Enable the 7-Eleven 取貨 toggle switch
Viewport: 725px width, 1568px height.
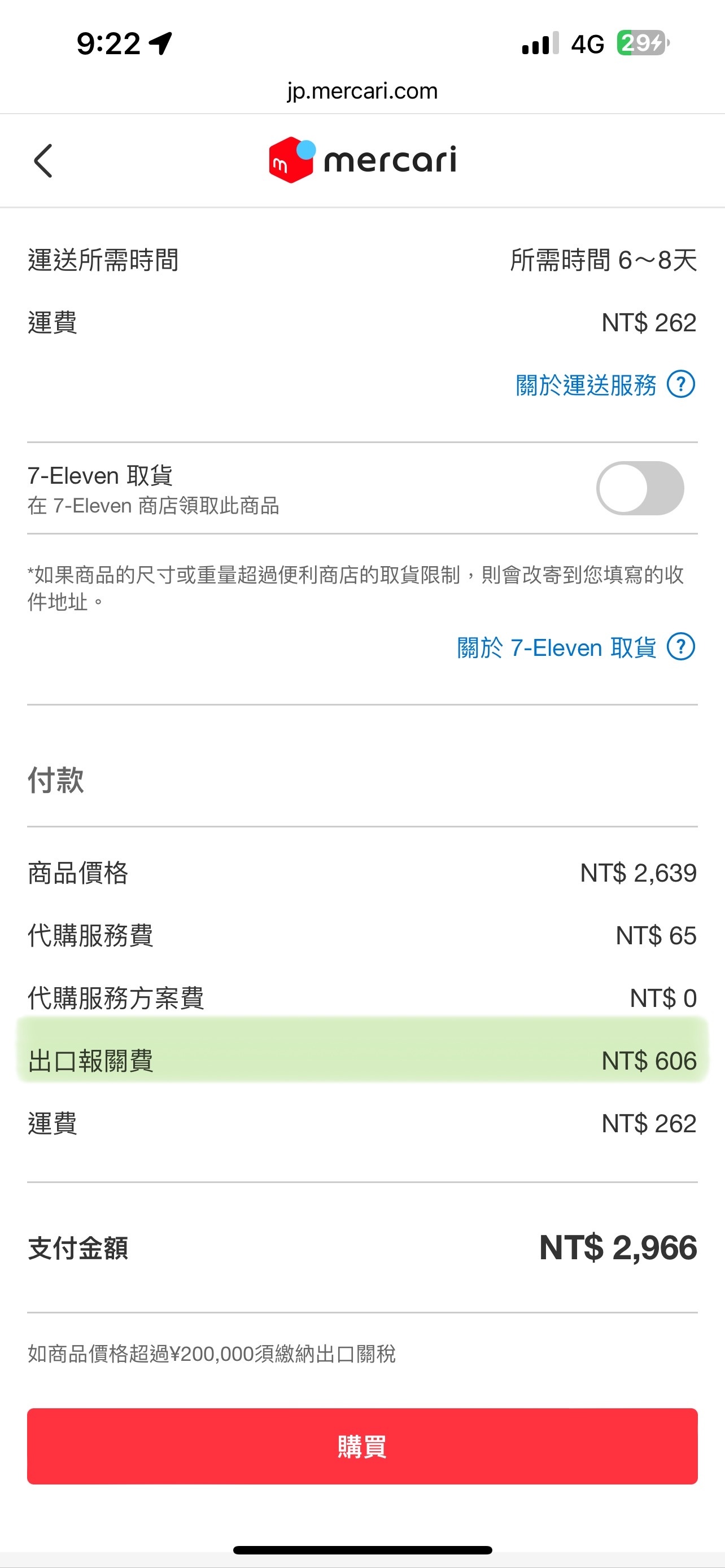point(640,488)
